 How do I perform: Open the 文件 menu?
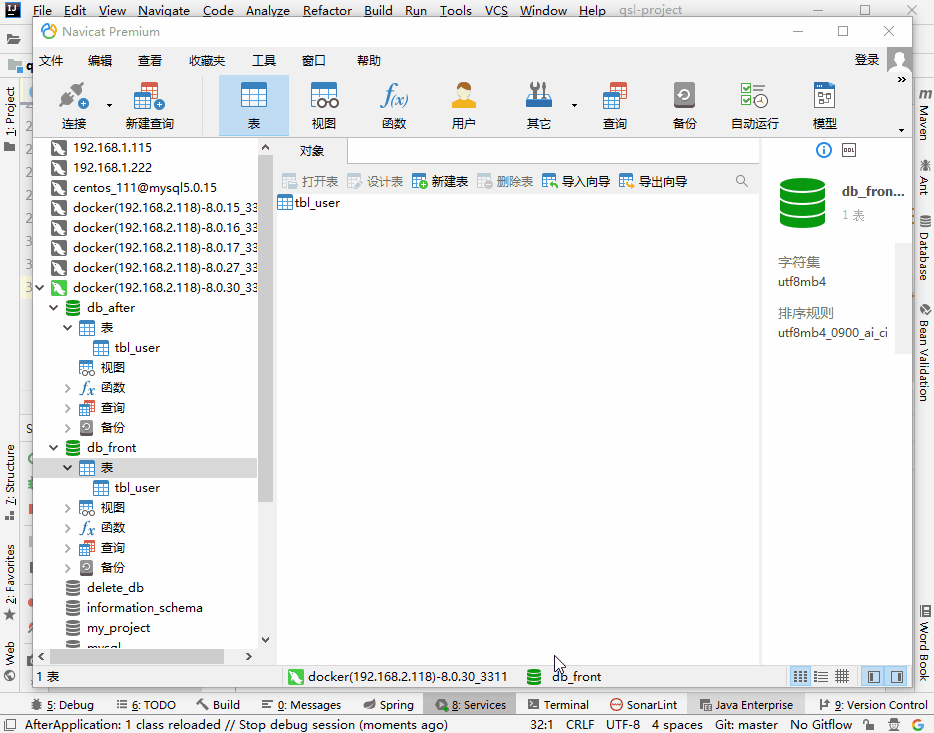pos(51,60)
